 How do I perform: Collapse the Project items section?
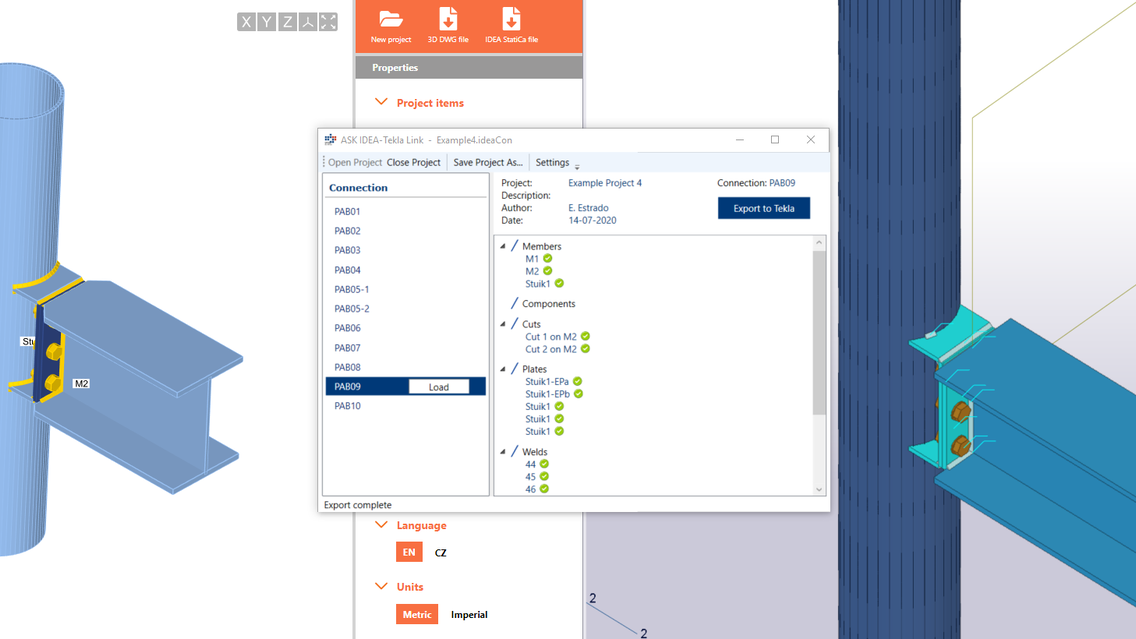[x=381, y=102]
